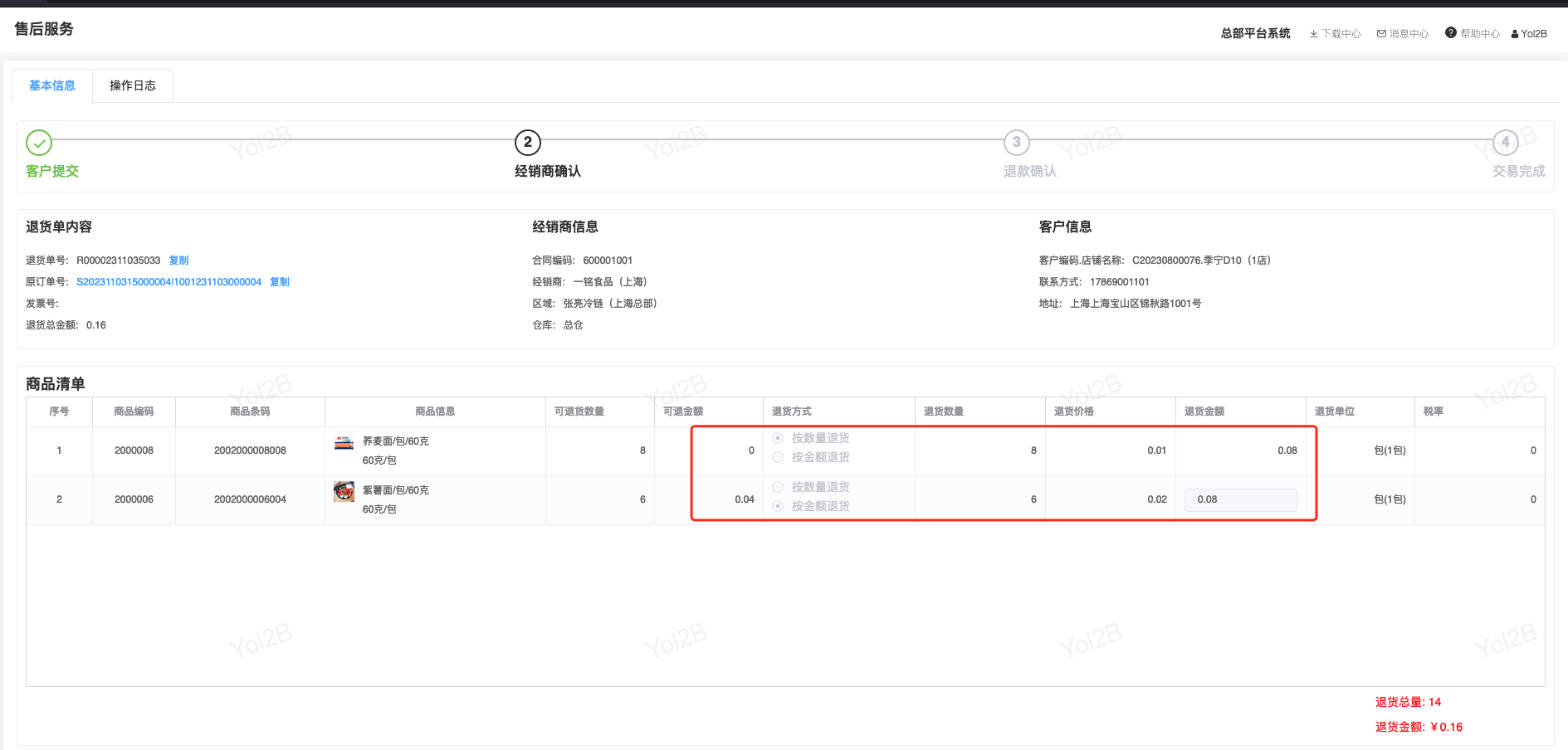Click the 商品条码 column header
Image resolution: width=1568 pixels, height=750 pixels.
(250, 412)
